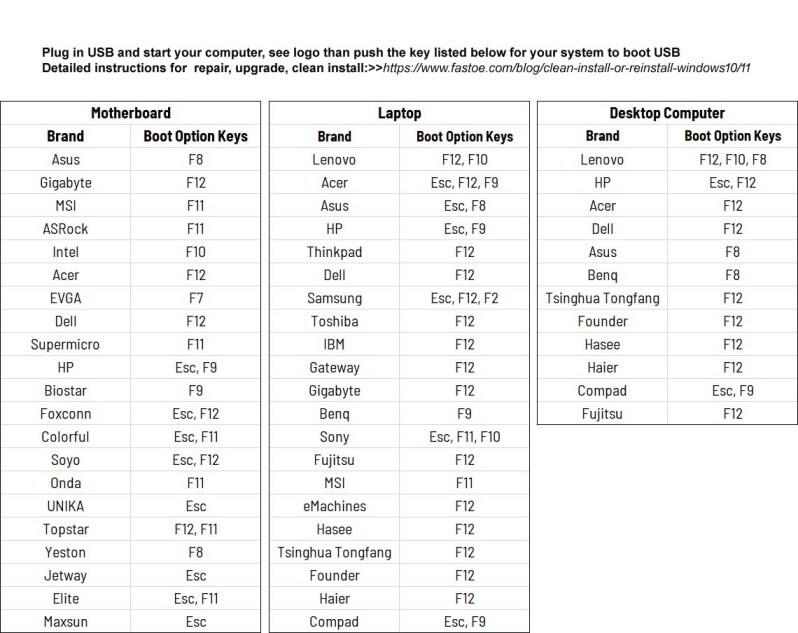Click the Motherboard table heading
The width and height of the screenshot is (798, 633).
pos(131,113)
